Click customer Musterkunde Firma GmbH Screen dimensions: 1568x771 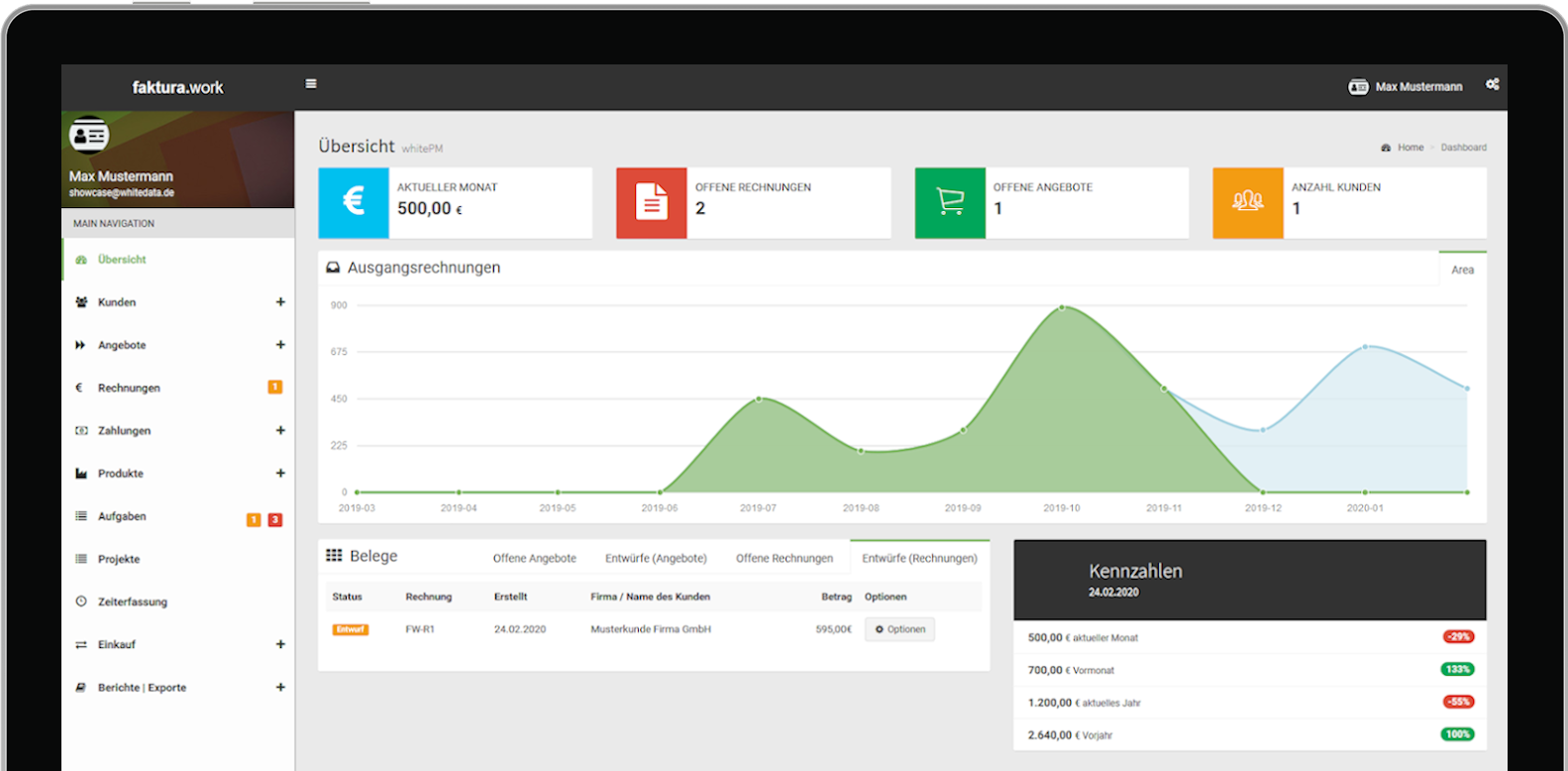click(x=651, y=629)
